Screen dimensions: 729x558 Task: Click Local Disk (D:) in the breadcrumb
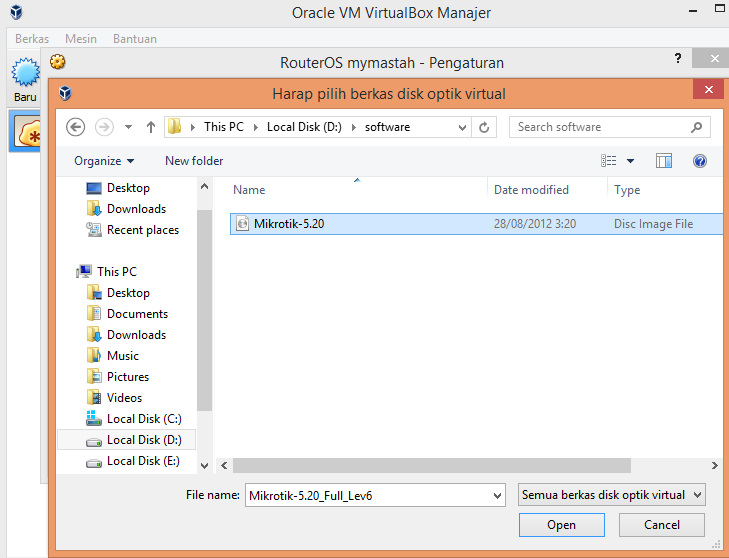click(304, 127)
